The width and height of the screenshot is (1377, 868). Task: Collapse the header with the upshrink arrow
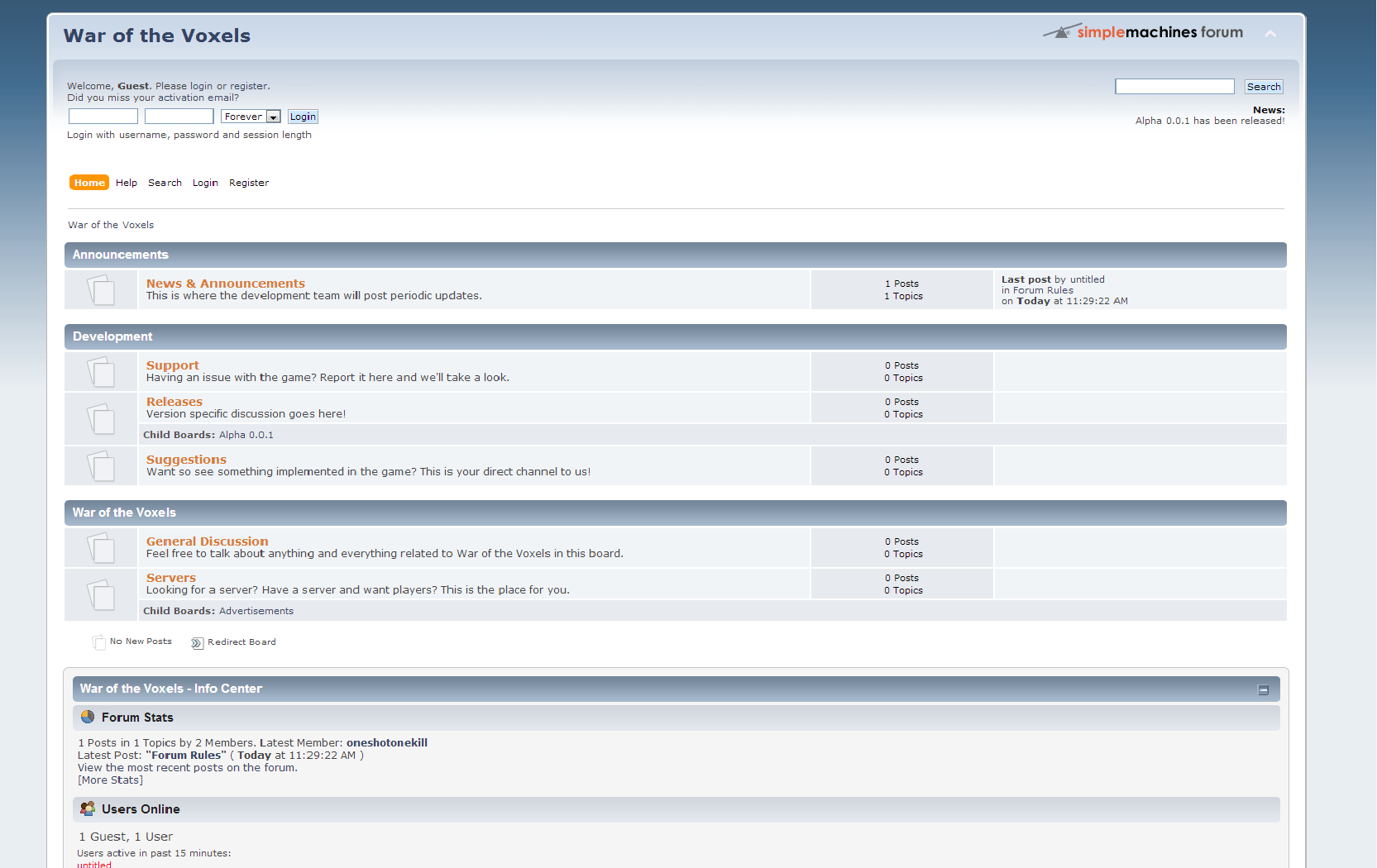tap(1270, 34)
